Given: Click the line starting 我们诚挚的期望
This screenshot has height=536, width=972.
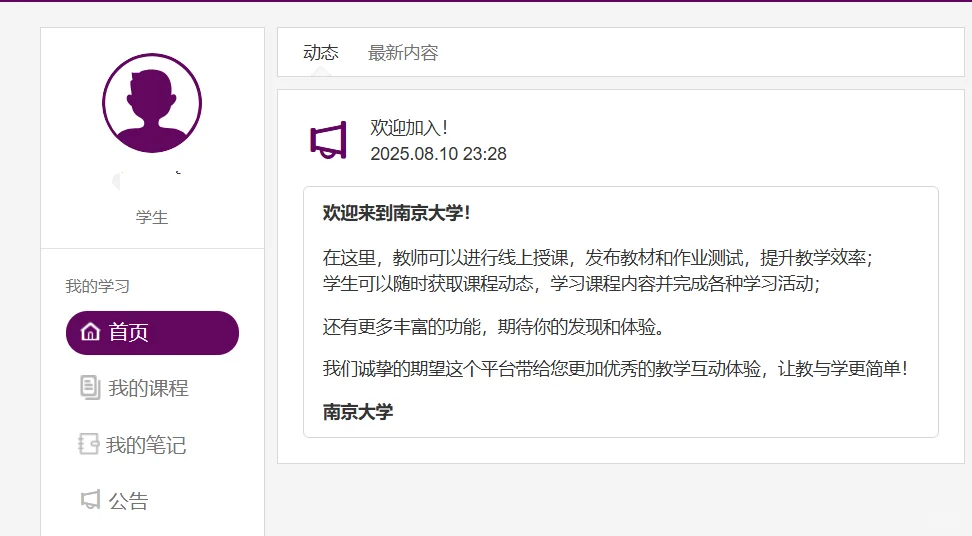Looking at the screenshot, I should pyautogui.click(x=616, y=369).
